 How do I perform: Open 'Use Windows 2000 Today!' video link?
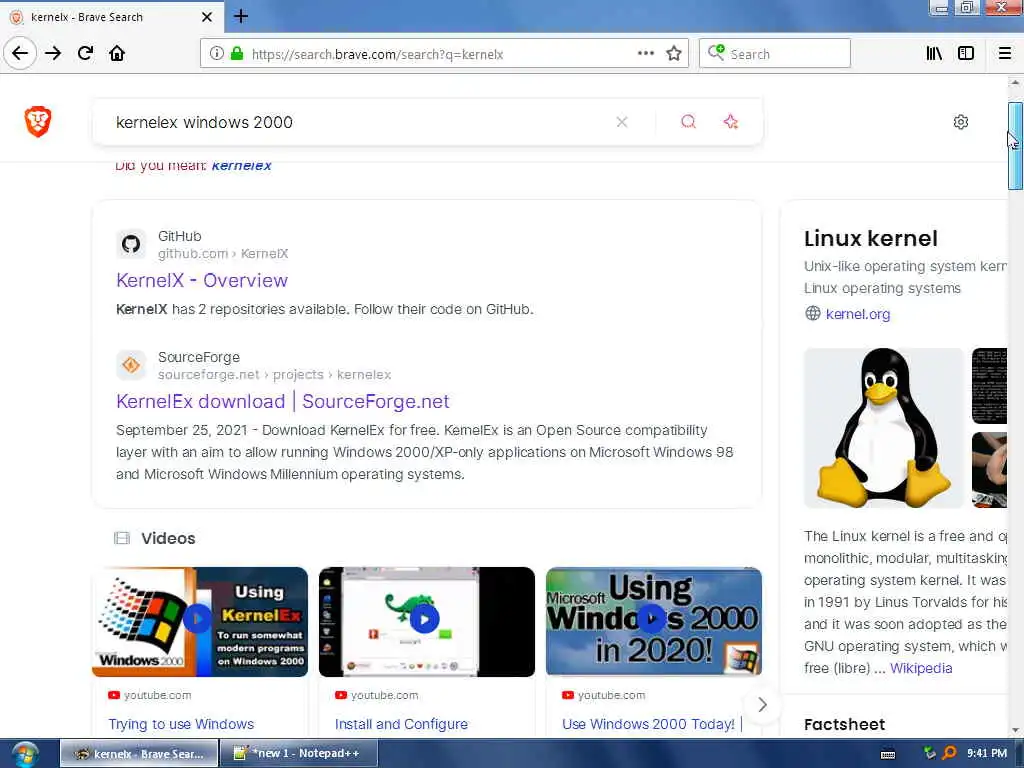(648, 724)
